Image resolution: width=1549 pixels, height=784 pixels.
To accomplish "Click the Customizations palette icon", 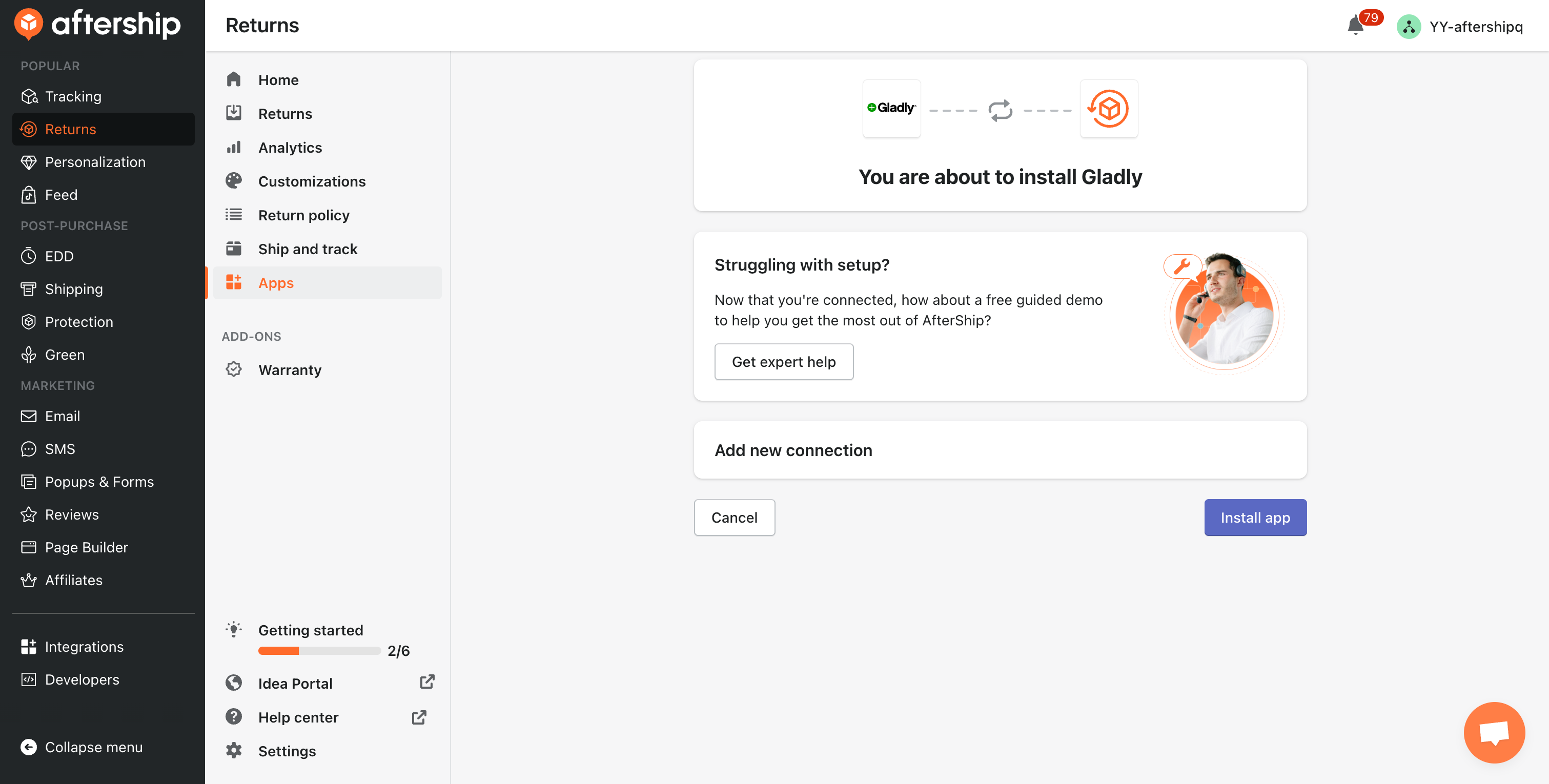I will [x=234, y=181].
